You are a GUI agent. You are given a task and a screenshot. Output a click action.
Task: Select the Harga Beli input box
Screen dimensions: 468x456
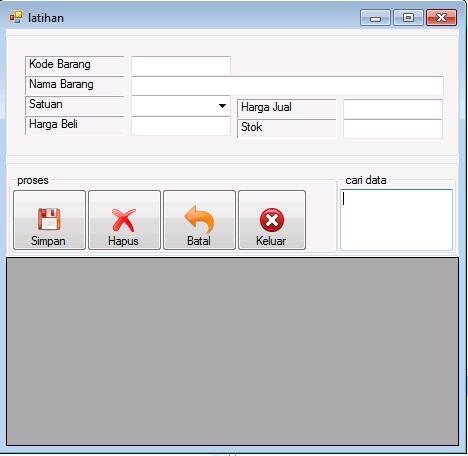pos(181,126)
